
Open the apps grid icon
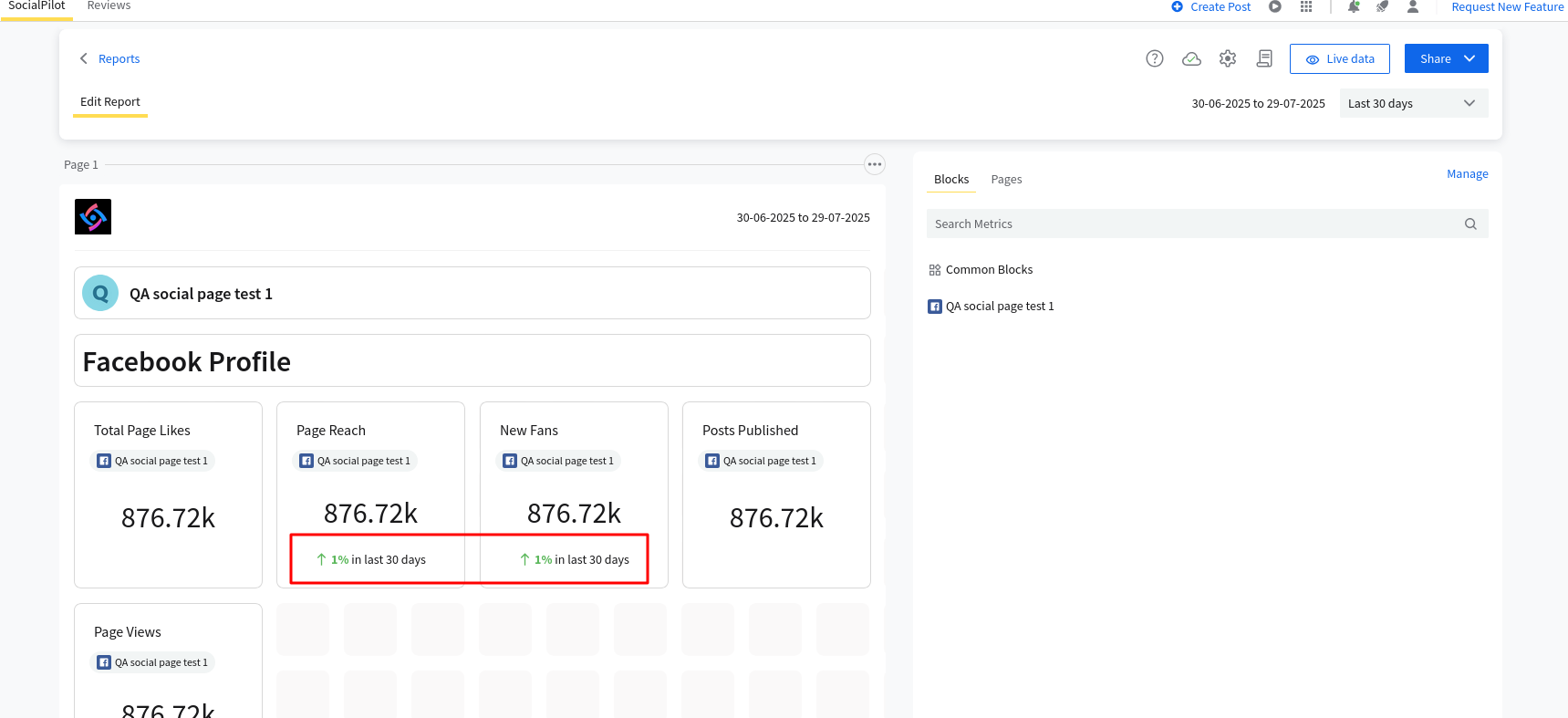click(1306, 6)
